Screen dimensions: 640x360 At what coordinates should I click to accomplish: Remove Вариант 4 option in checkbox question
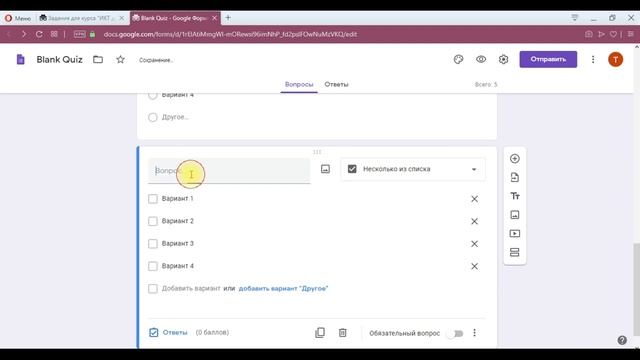pos(474,266)
